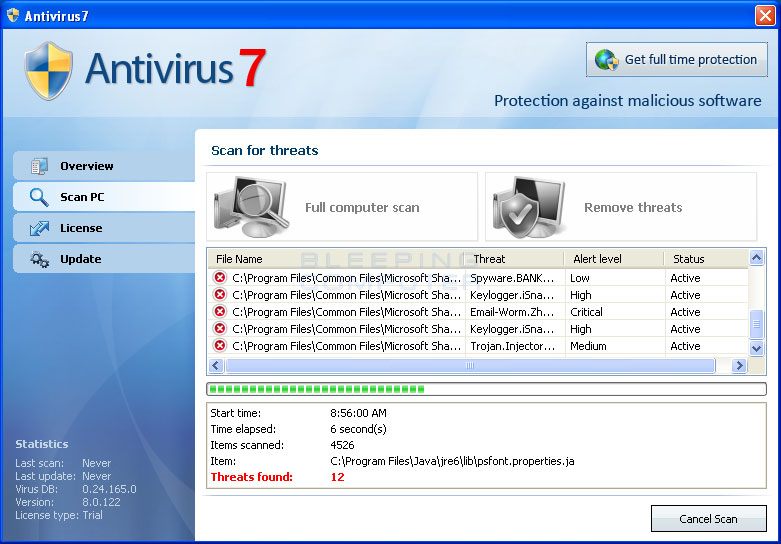Click the globe icon on Get full time protection
Image resolution: width=781 pixels, height=544 pixels.
[606, 60]
